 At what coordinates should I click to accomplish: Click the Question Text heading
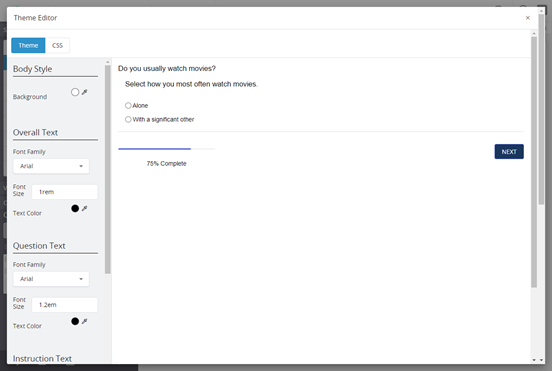(x=39, y=246)
